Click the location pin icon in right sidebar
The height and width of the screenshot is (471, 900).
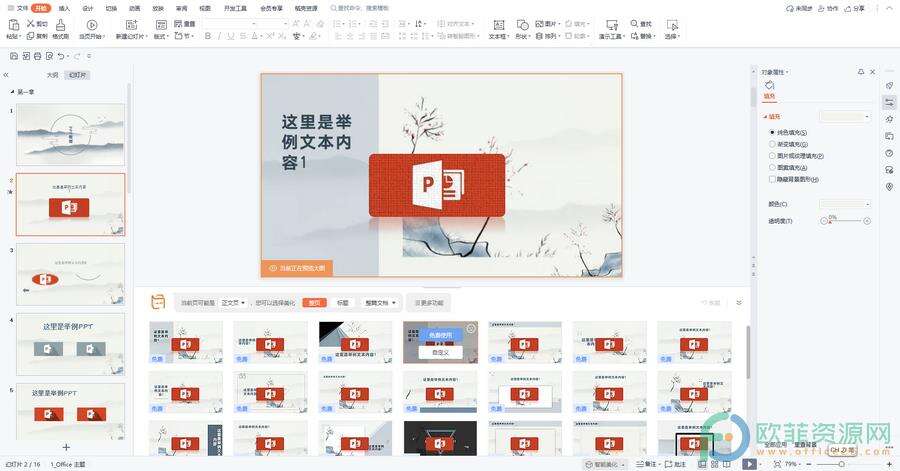[889, 187]
